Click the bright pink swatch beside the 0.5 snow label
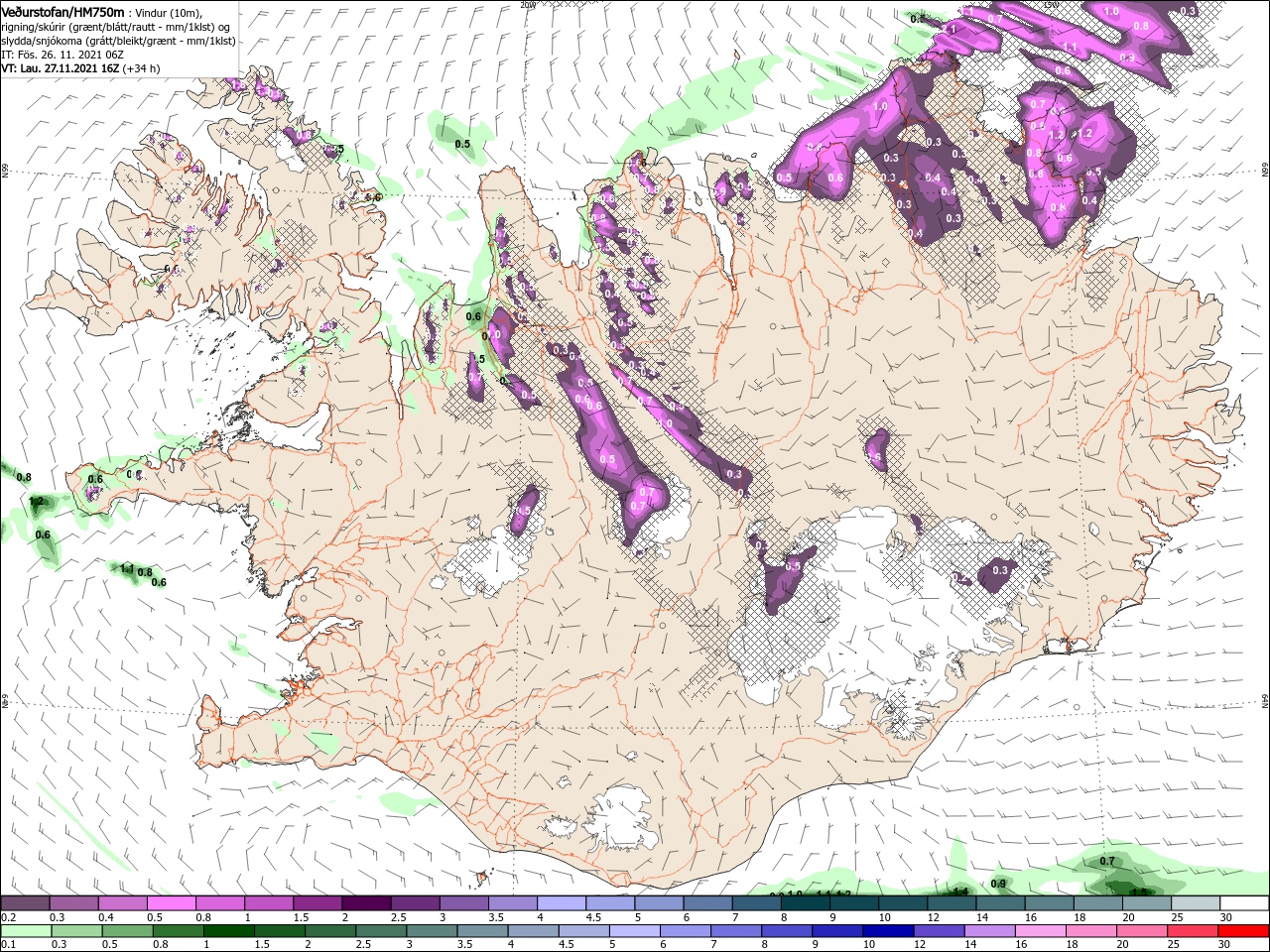1270x952 pixels. 171,903
